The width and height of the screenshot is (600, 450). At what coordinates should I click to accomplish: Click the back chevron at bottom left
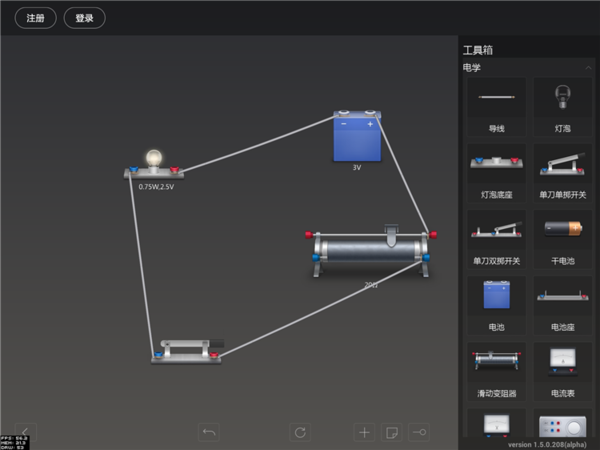24,432
